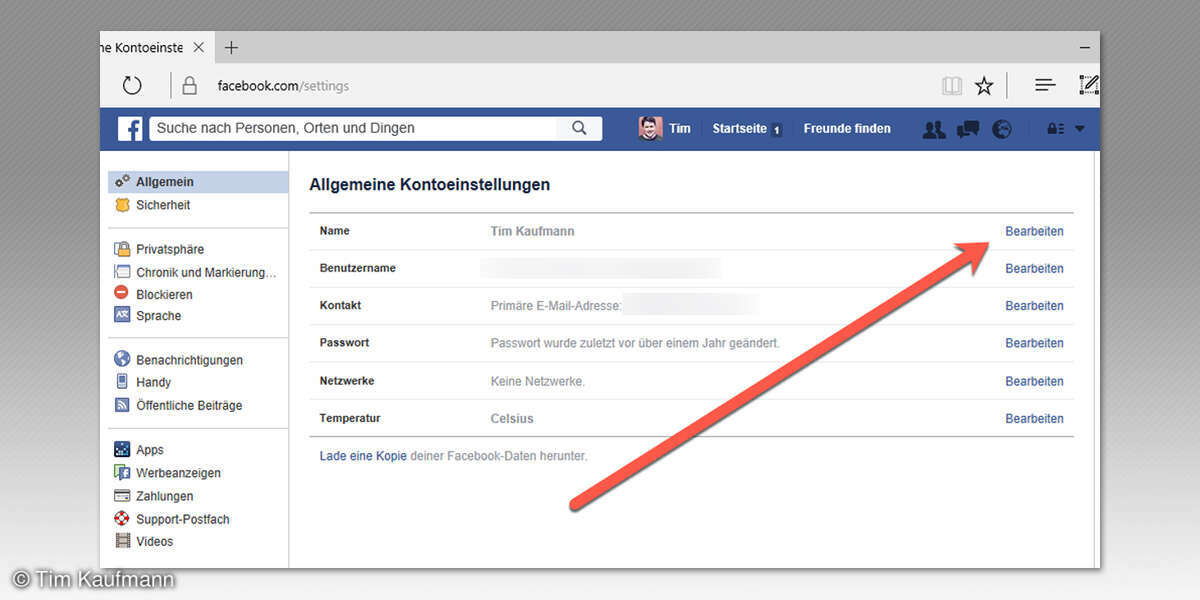Viewport: 1200px width, 600px height.
Task: Click the search magnifier button
Action: (x=579, y=128)
